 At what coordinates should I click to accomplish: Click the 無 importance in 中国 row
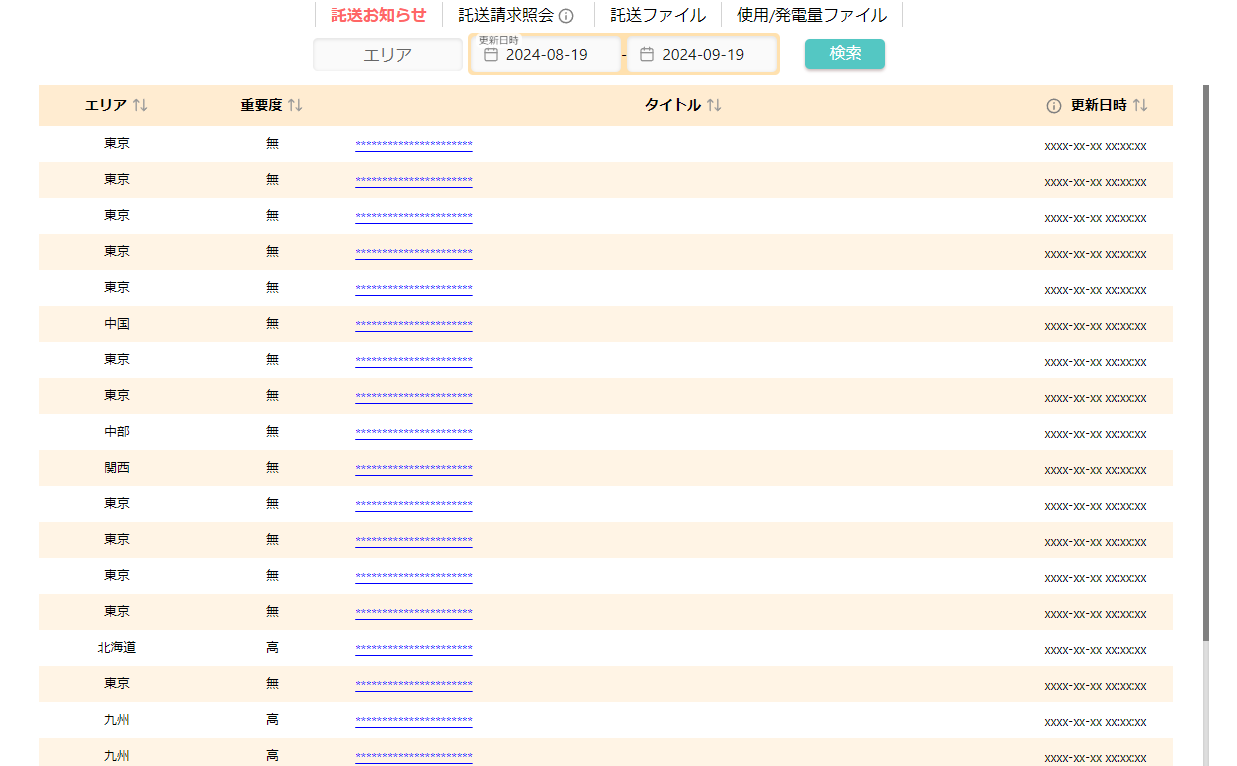pos(272,324)
